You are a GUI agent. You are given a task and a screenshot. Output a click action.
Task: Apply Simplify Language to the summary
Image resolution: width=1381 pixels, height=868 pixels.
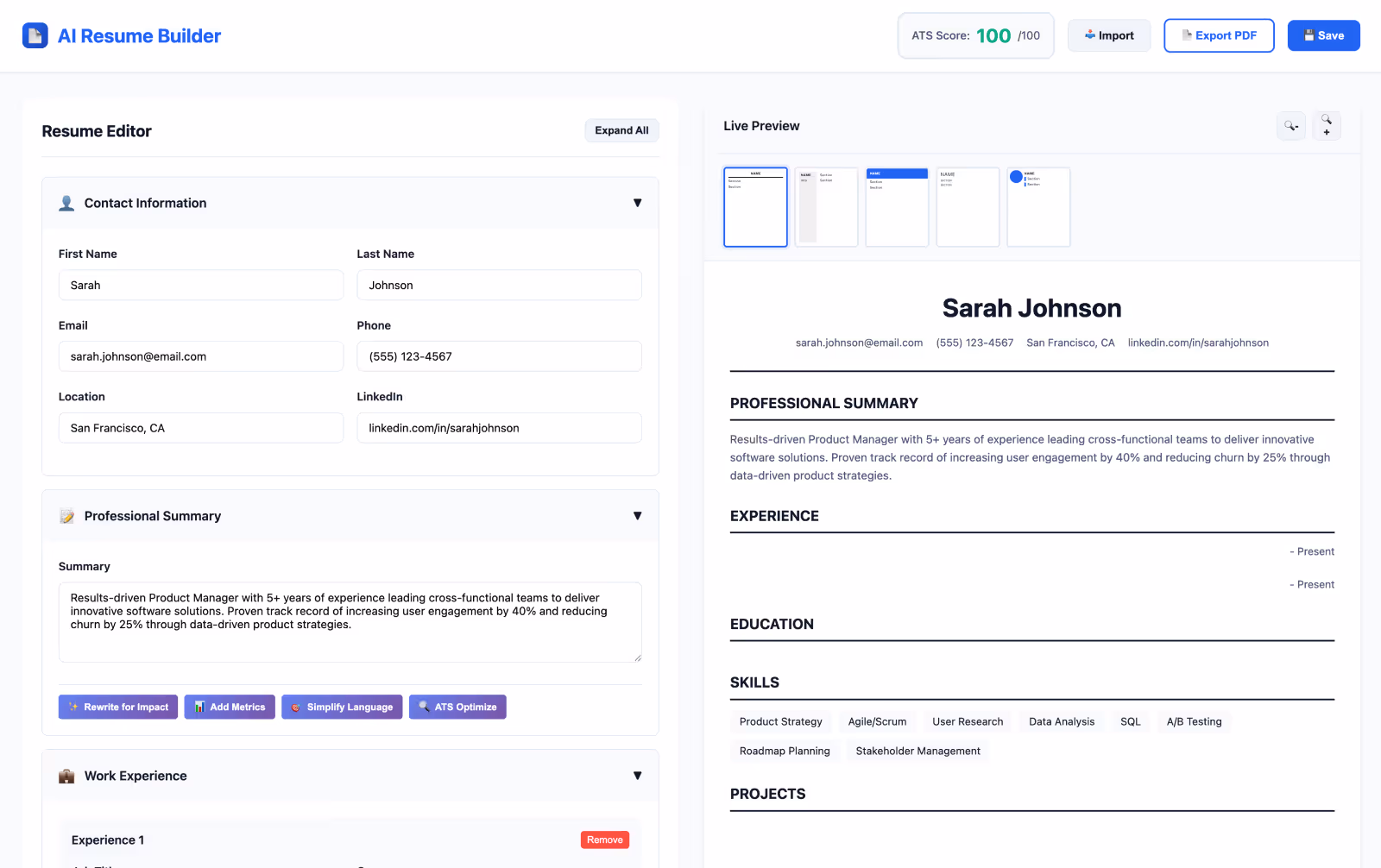342,707
